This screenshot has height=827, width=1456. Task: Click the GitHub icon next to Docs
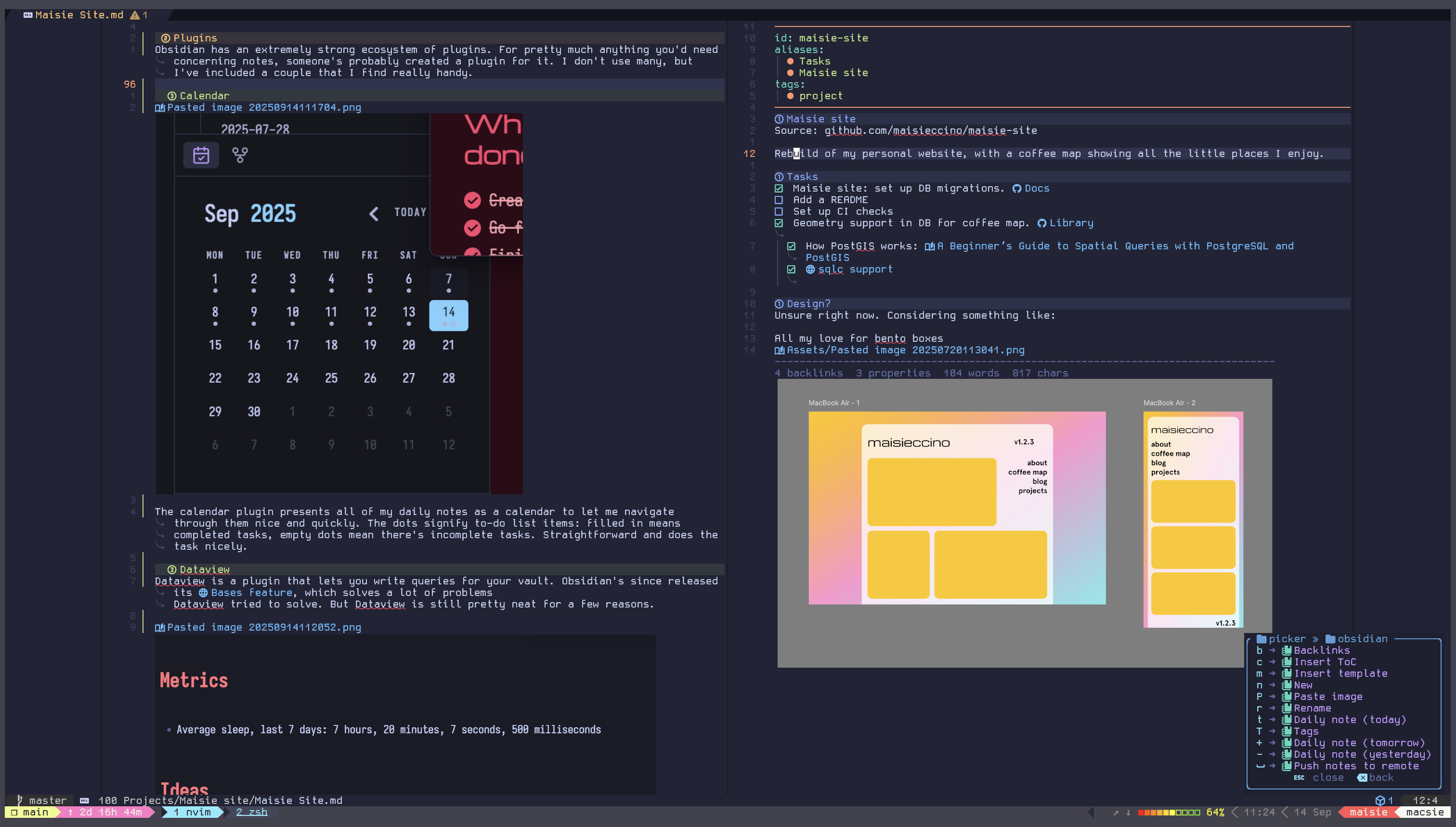pos(1017,189)
